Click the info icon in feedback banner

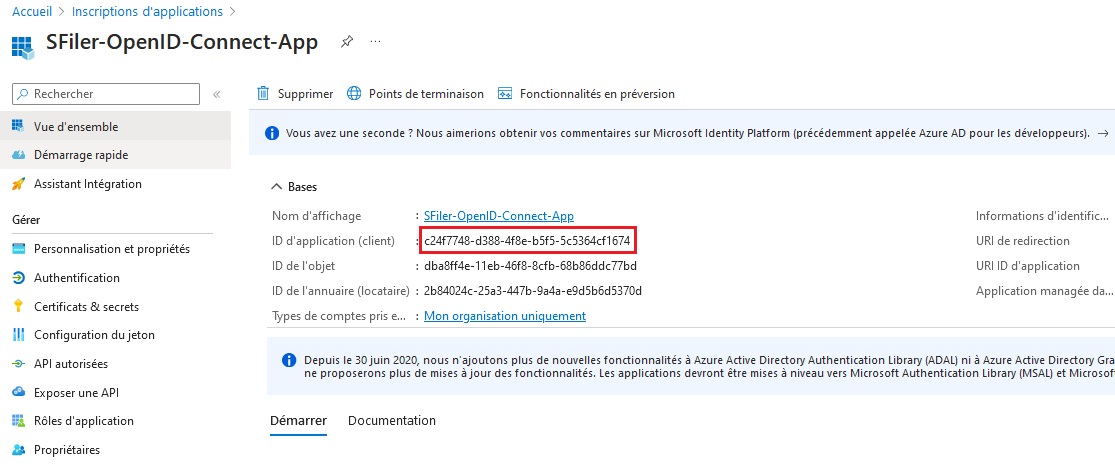[x=272, y=133]
